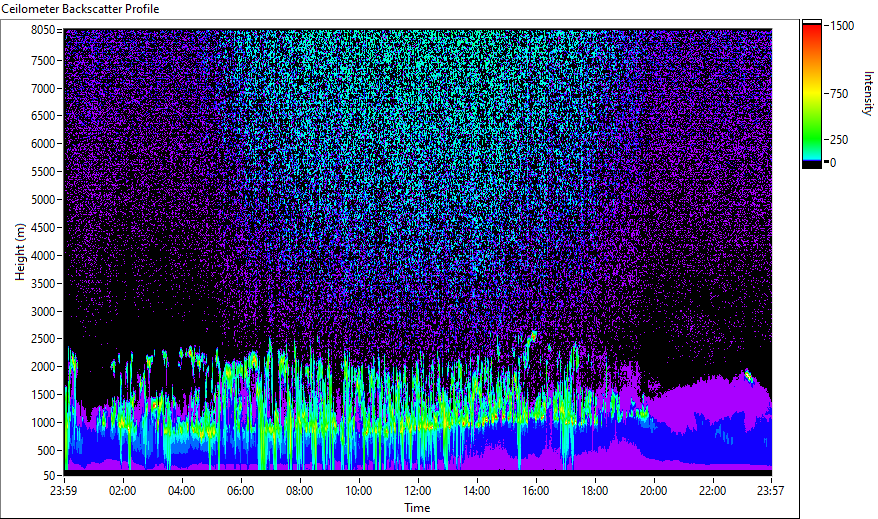Click the 7000 height axis value
878x519 pixels.
tap(43, 88)
